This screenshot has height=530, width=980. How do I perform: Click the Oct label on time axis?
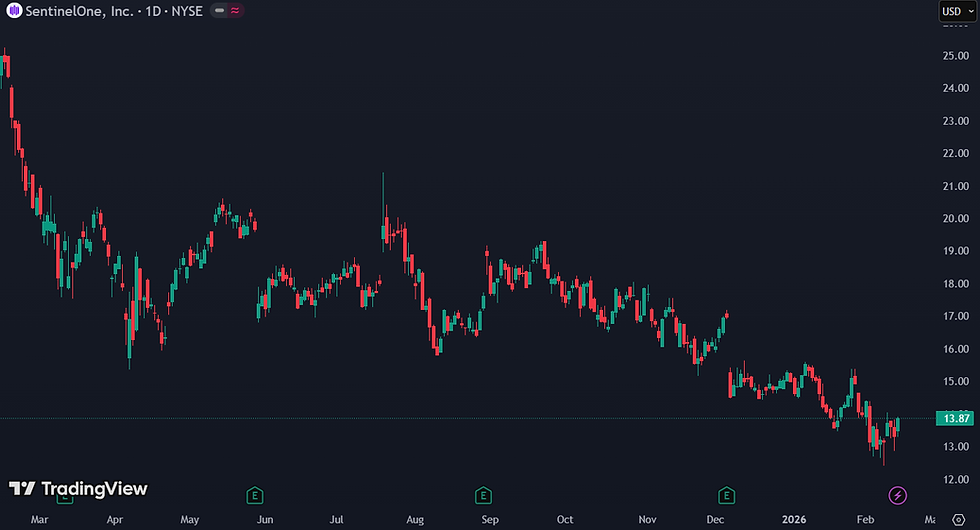(565, 519)
